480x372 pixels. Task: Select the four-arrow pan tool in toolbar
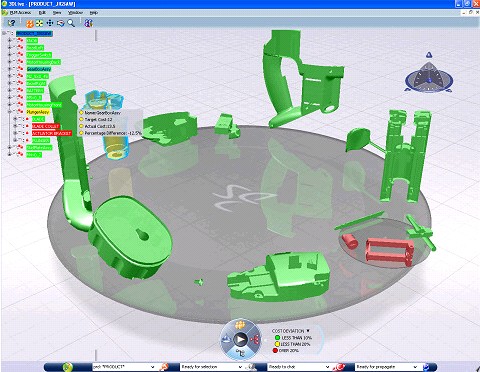pyautogui.click(x=50, y=23)
